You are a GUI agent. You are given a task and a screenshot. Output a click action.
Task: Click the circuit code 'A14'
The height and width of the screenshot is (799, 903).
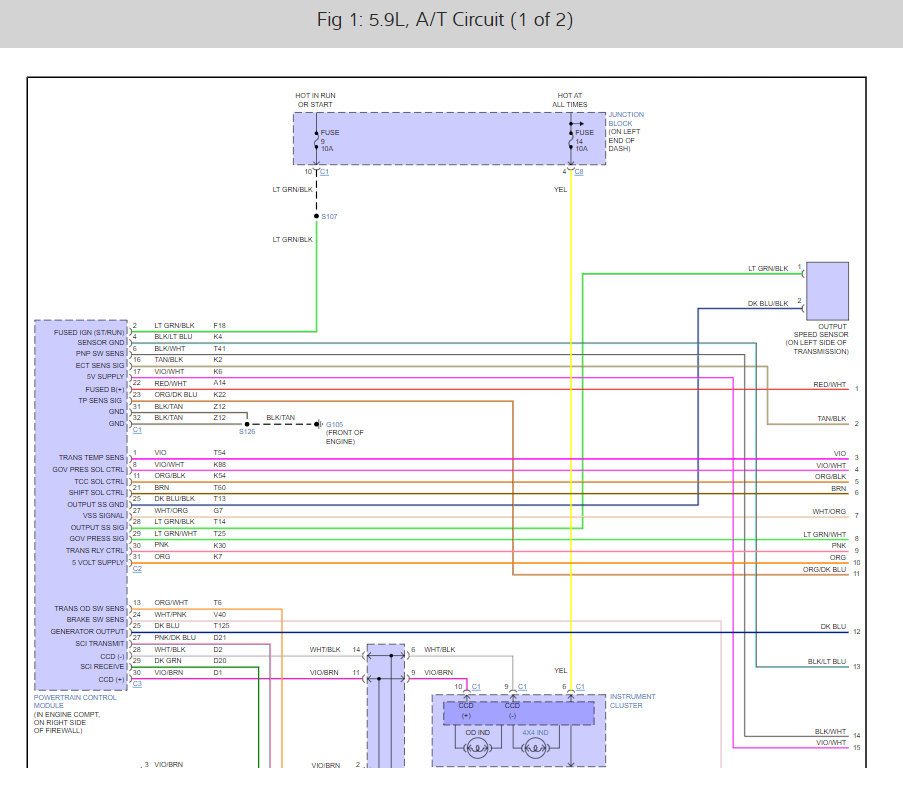click(219, 383)
